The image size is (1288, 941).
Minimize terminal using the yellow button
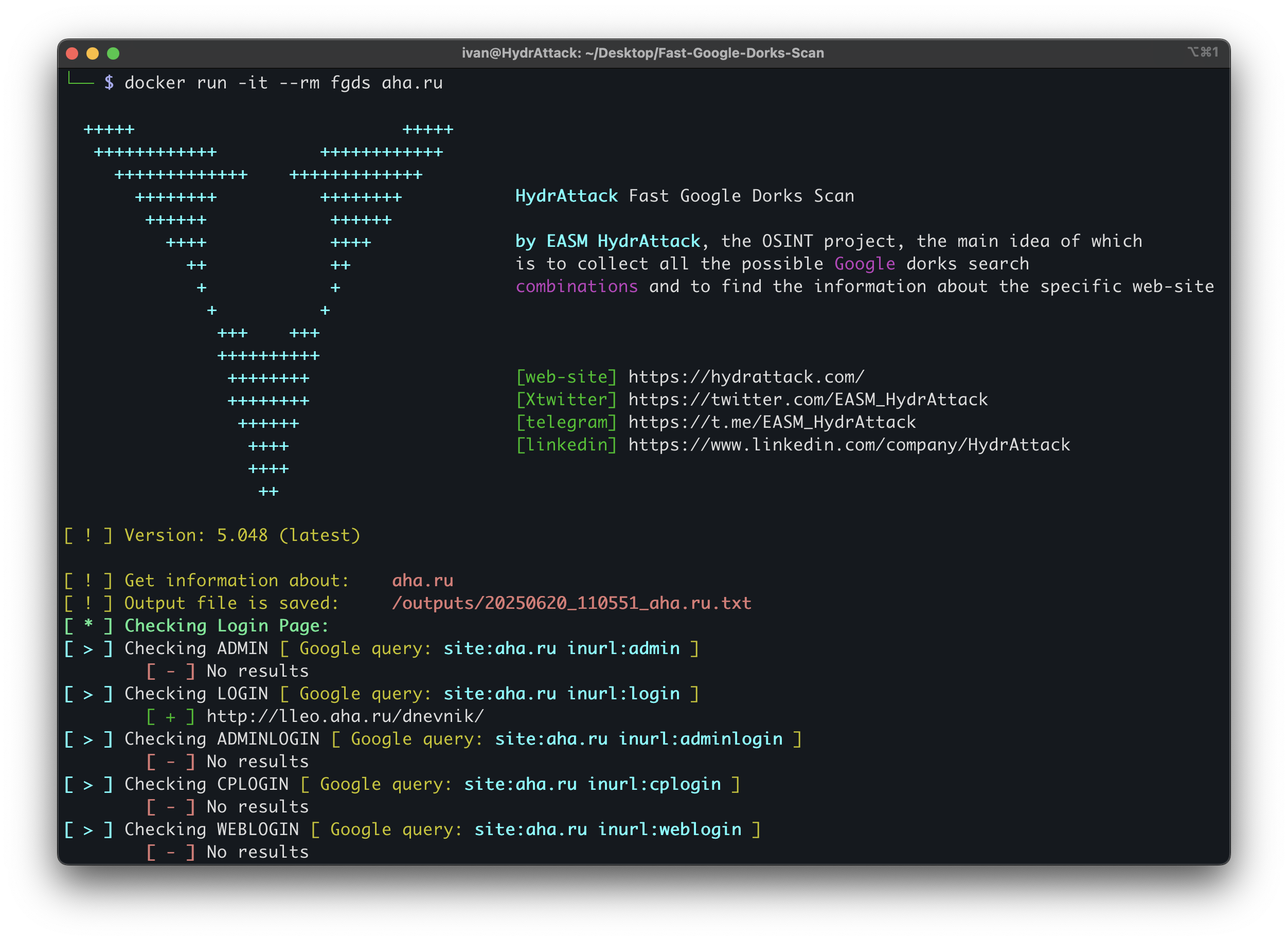[93, 53]
